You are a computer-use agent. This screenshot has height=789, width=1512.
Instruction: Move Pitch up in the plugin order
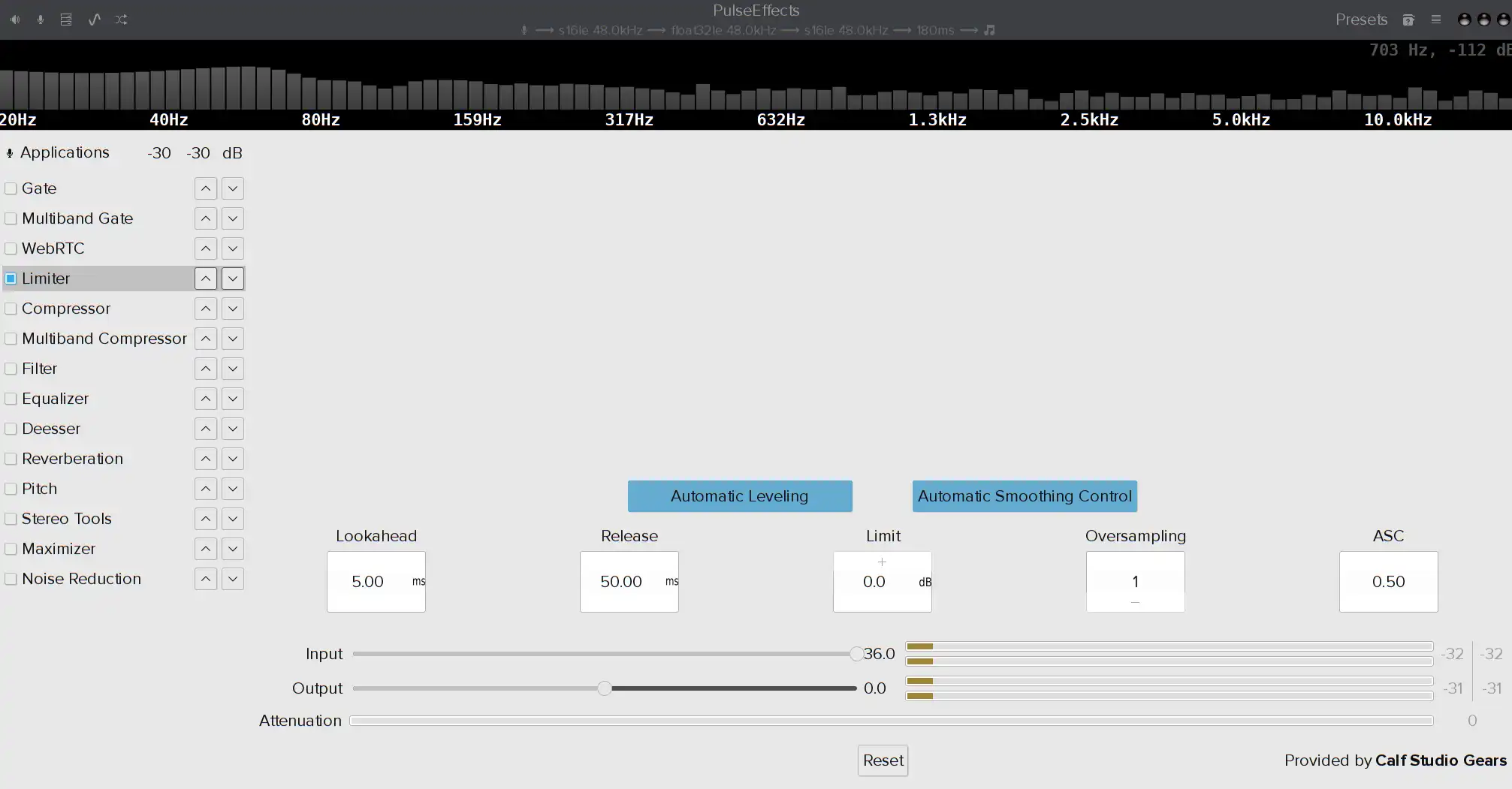click(206, 489)
